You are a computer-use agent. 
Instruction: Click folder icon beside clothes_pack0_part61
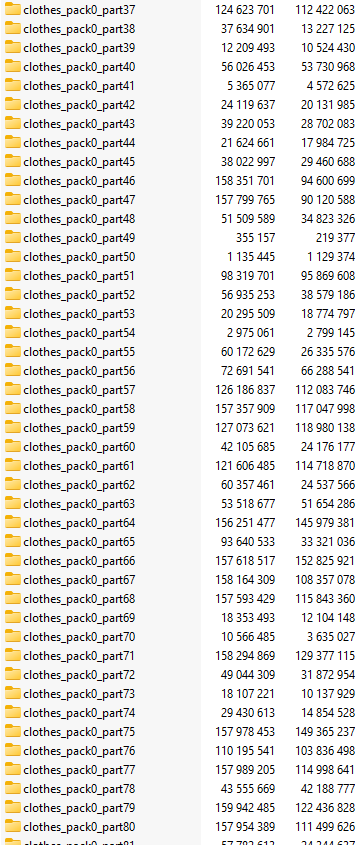13,466
